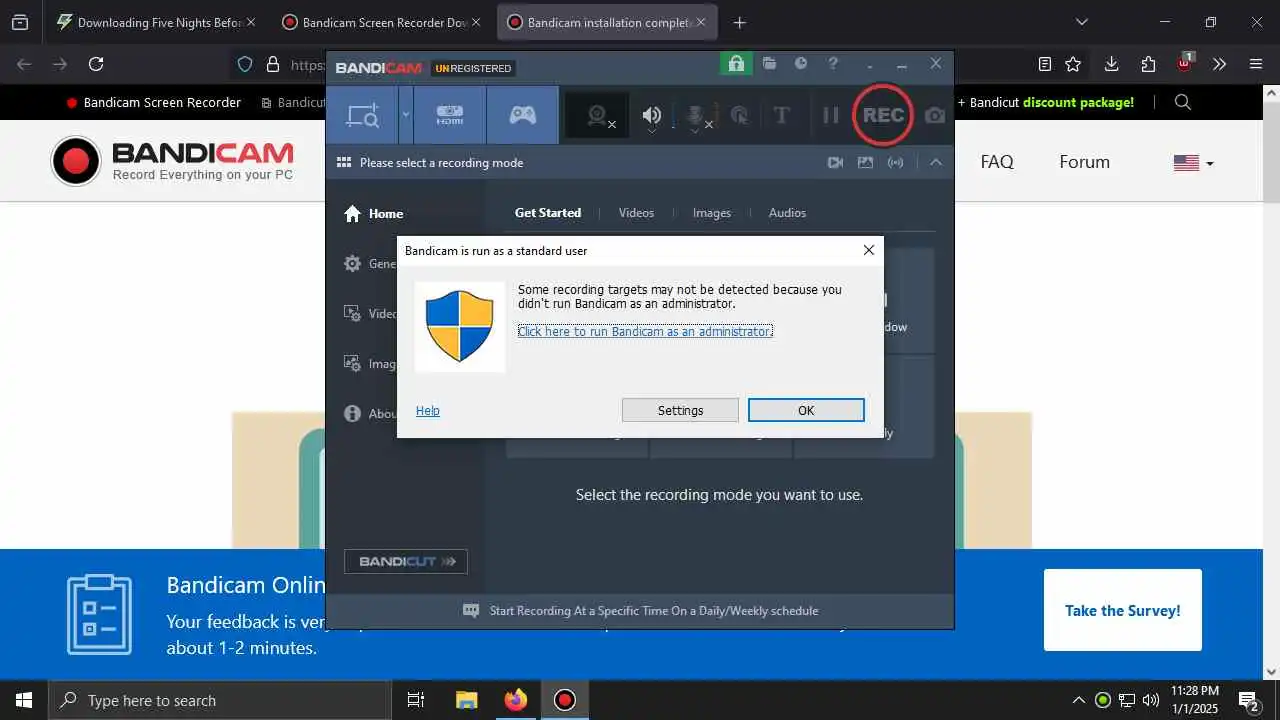Open the Firefox downloads panel
Image resolution: width=1280 pixels, height=720 pixels.
(1111, 64)
